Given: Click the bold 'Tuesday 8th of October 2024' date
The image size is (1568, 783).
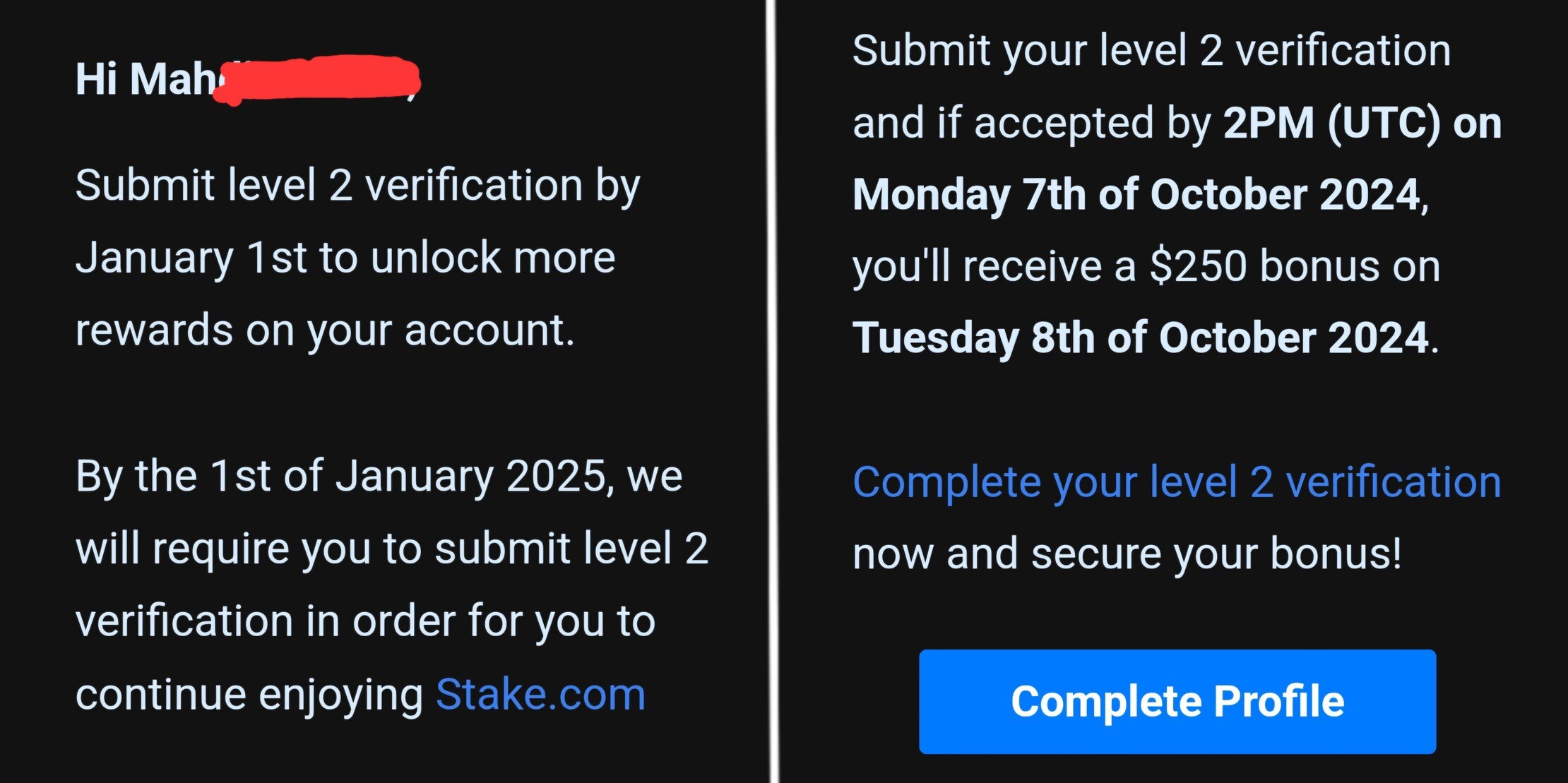Looking at the screenshot, I should pyautogui.click(x=1141, y=338).
